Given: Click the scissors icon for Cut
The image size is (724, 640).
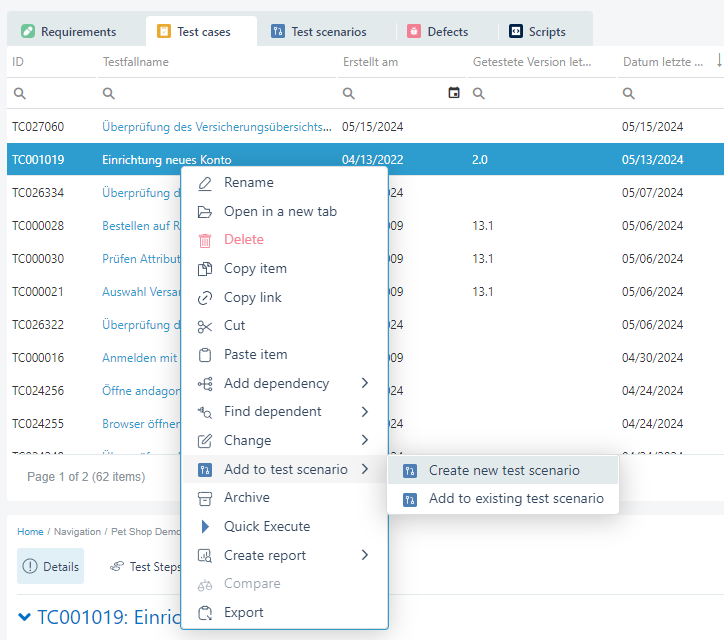Looking at the screenshot, I should tap(205, 326).
